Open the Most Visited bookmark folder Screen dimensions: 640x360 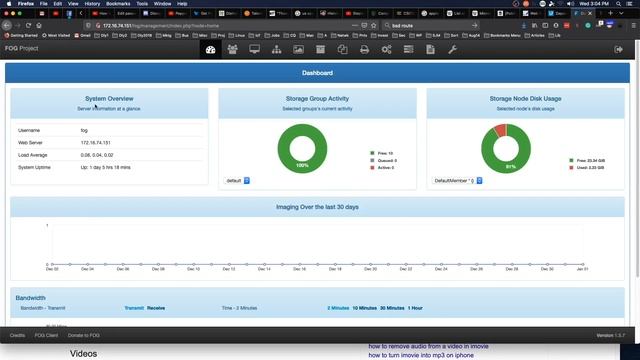click(56, 36)
